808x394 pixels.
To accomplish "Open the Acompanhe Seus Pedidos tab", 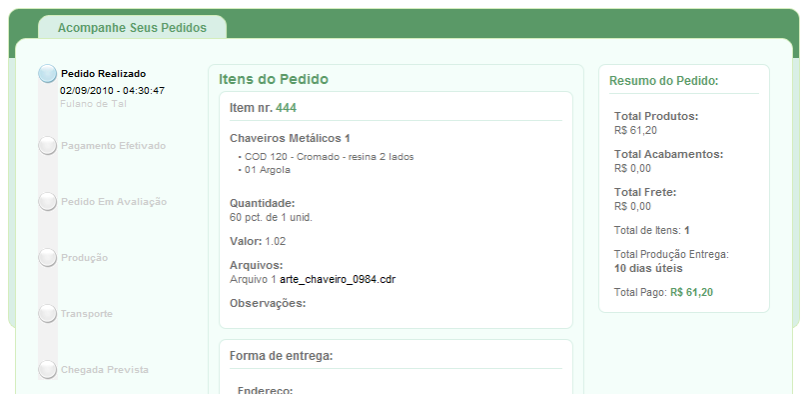I will (x=132, y=27).
